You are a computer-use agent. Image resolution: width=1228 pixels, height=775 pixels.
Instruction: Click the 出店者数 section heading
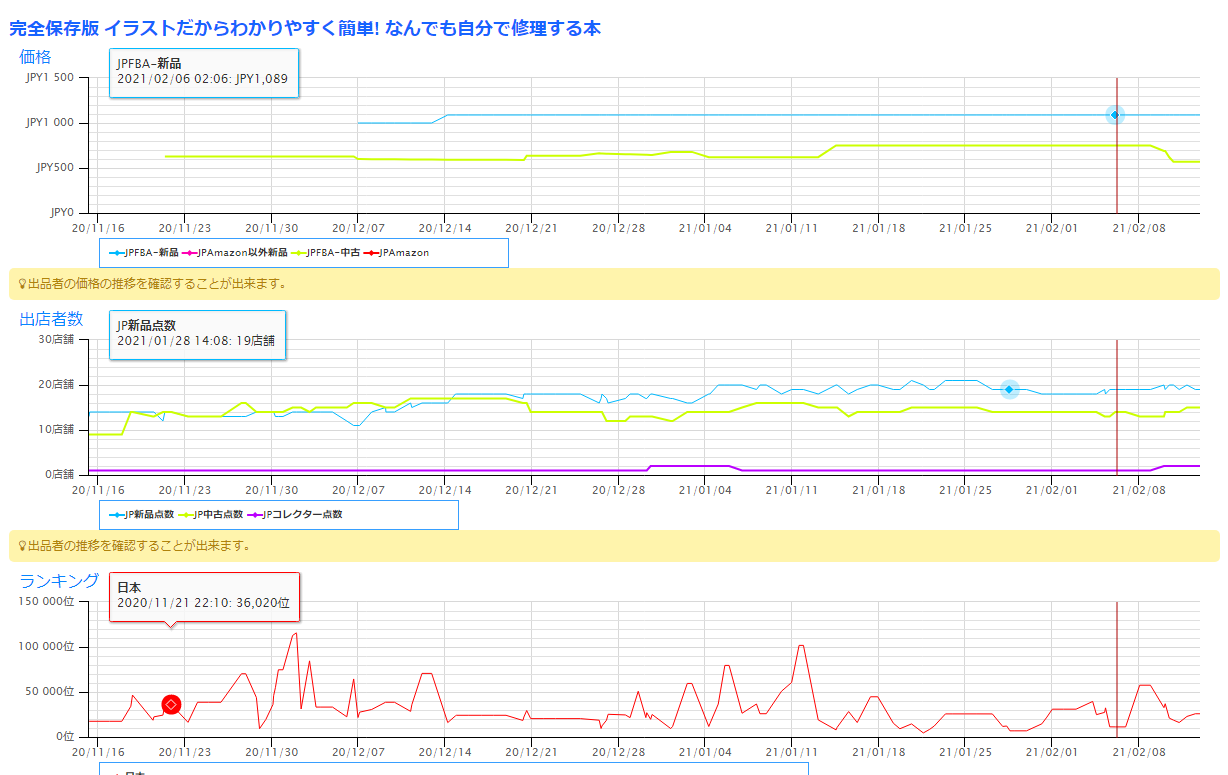click(x=51, y=319)
